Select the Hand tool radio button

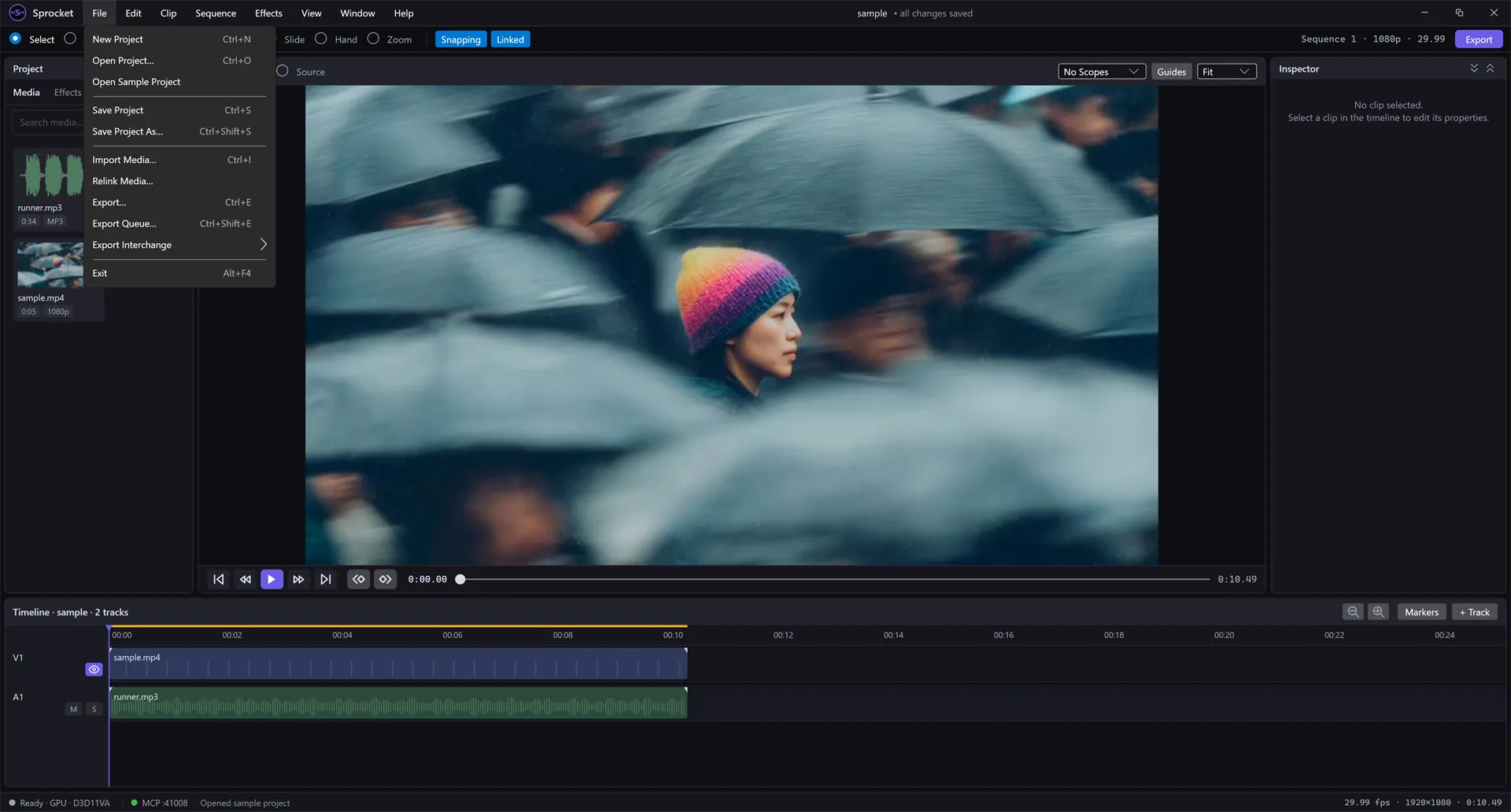321,39
